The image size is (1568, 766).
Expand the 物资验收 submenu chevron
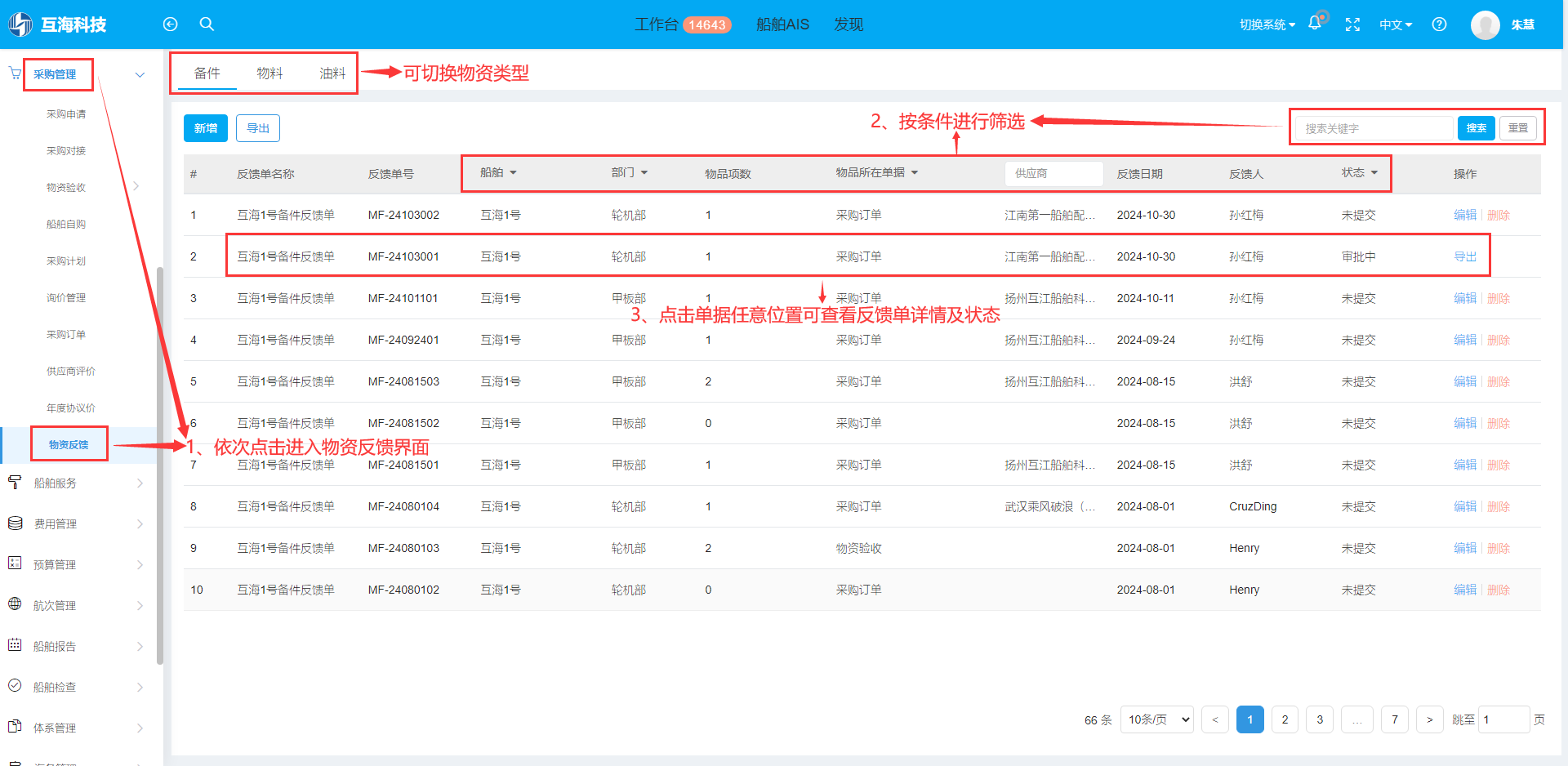(136, 186)
